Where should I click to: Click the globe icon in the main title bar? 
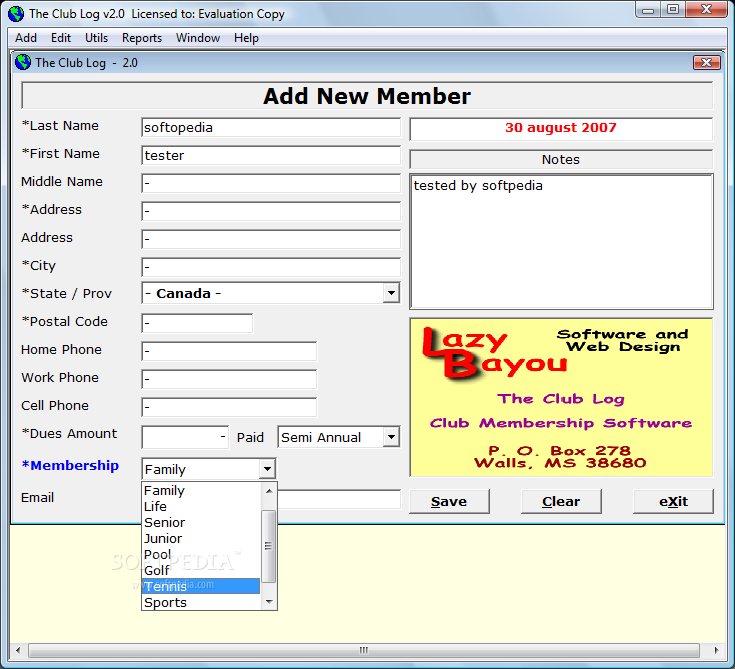pos(16,14)
